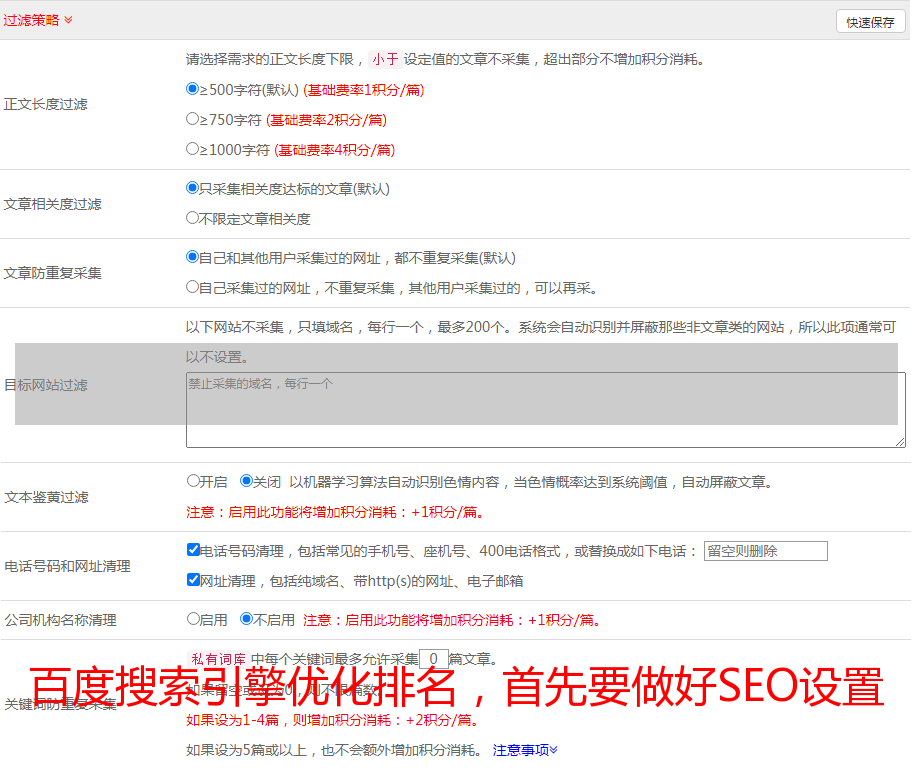The height and width of the screenshot is (768, 912).
Task: Select ≥500字符 default length option
Action: tap(193, 89)
